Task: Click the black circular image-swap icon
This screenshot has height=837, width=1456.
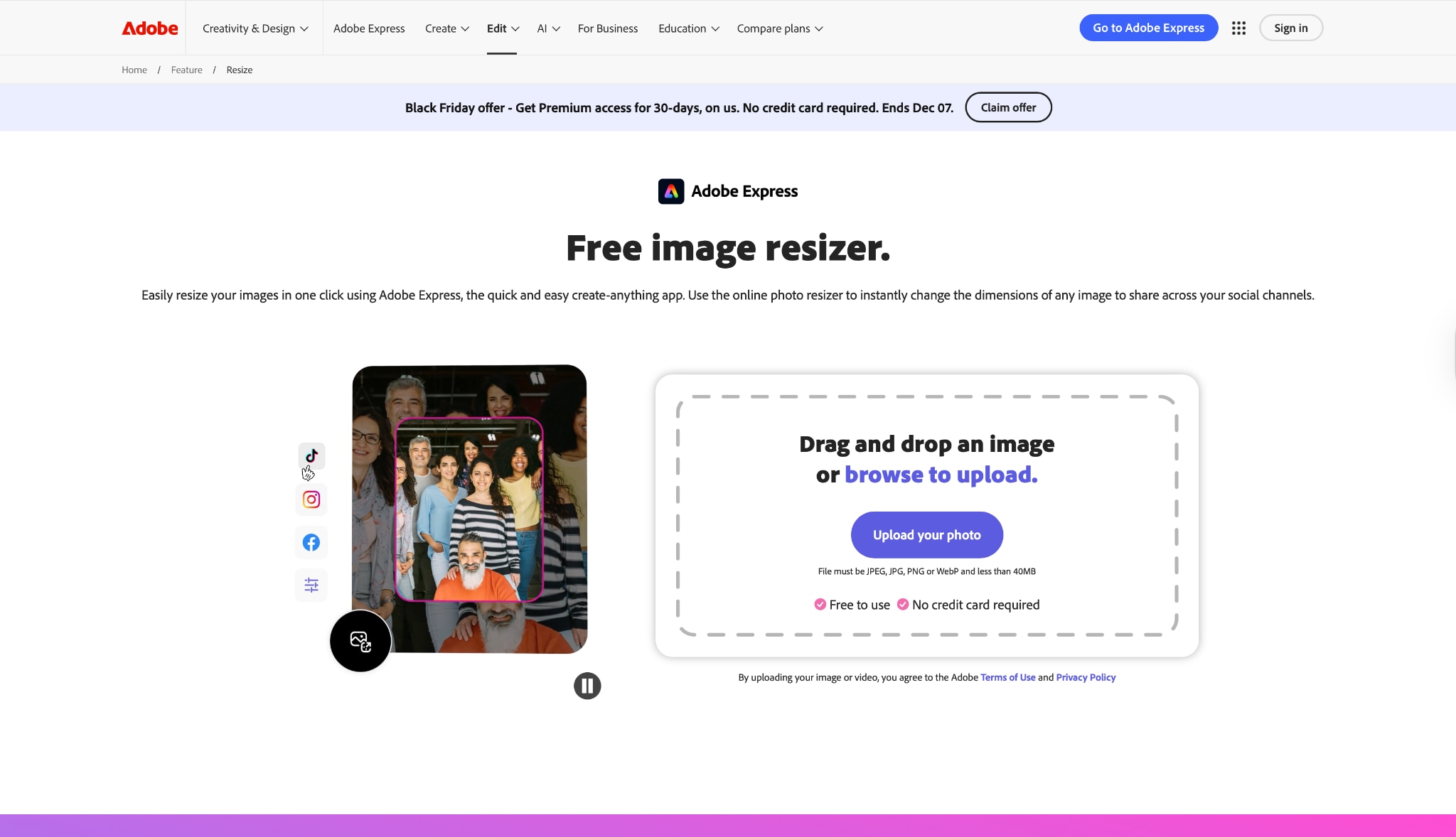Action: tap(360, 640)
